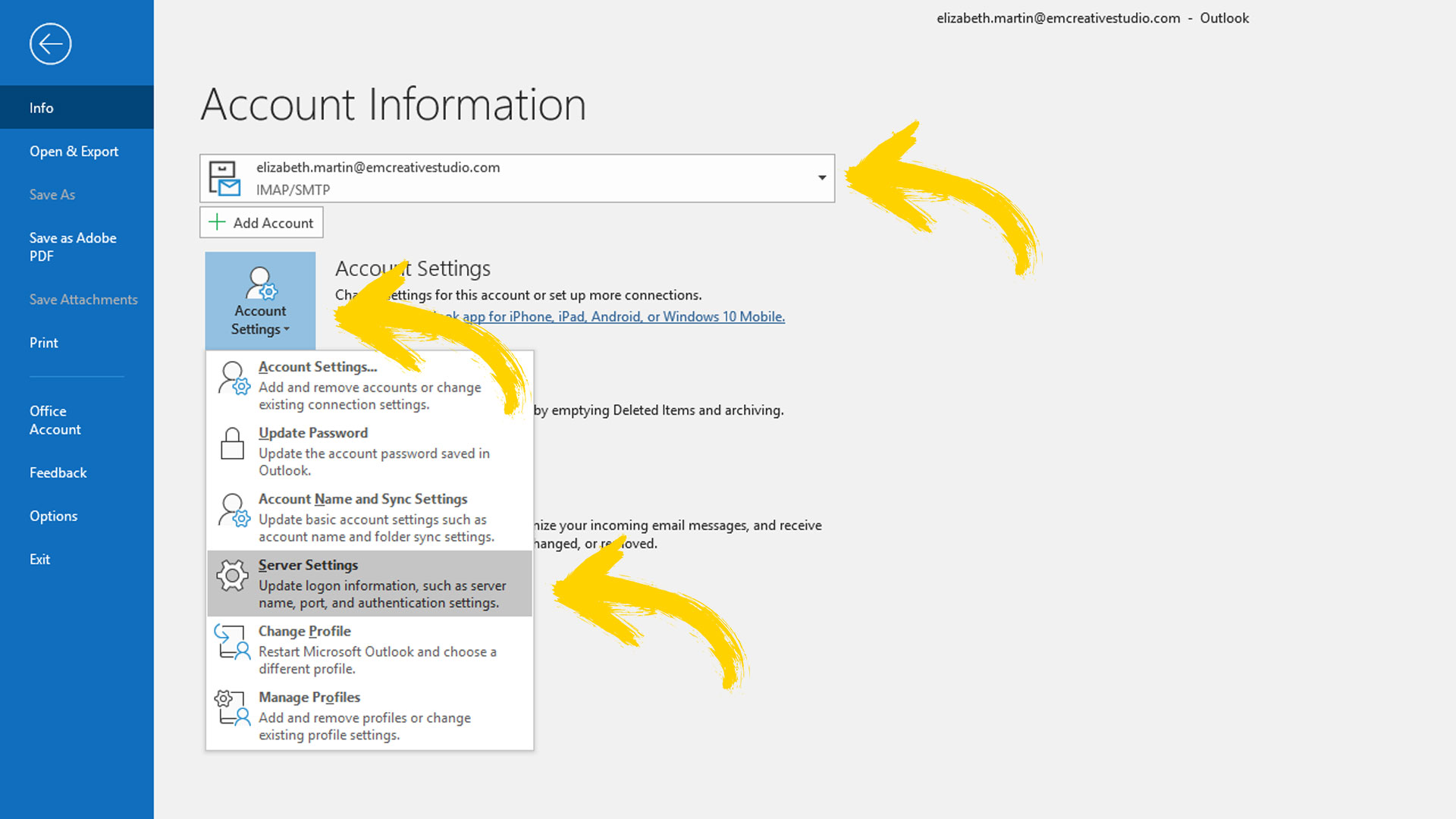Click the Account Information heading

[394, 105]
